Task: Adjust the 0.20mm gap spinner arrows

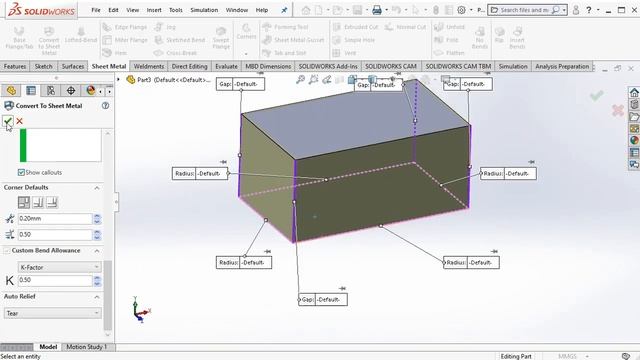Action: pyautogui.click(x=97, y=219)
